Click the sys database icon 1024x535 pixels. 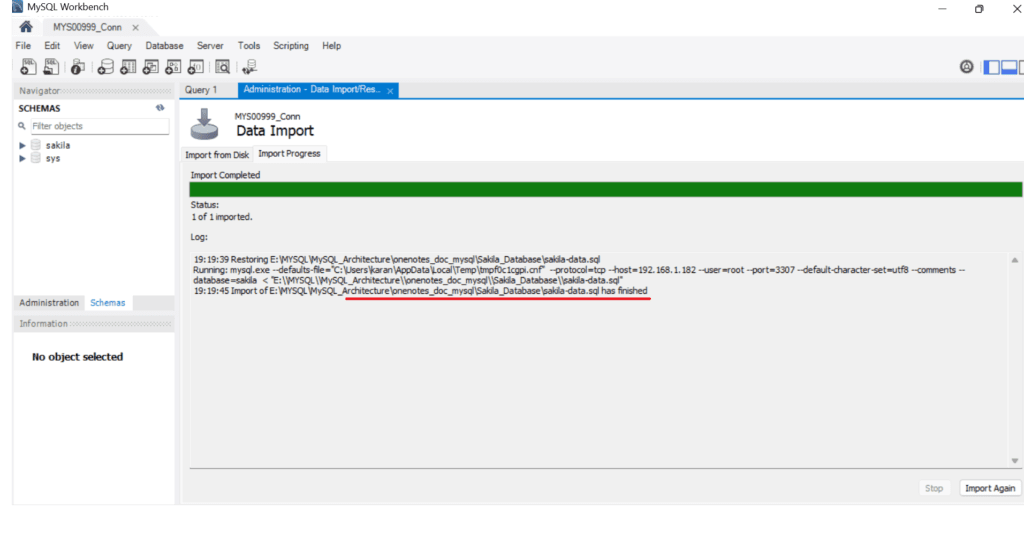click(x=36, y=158)
